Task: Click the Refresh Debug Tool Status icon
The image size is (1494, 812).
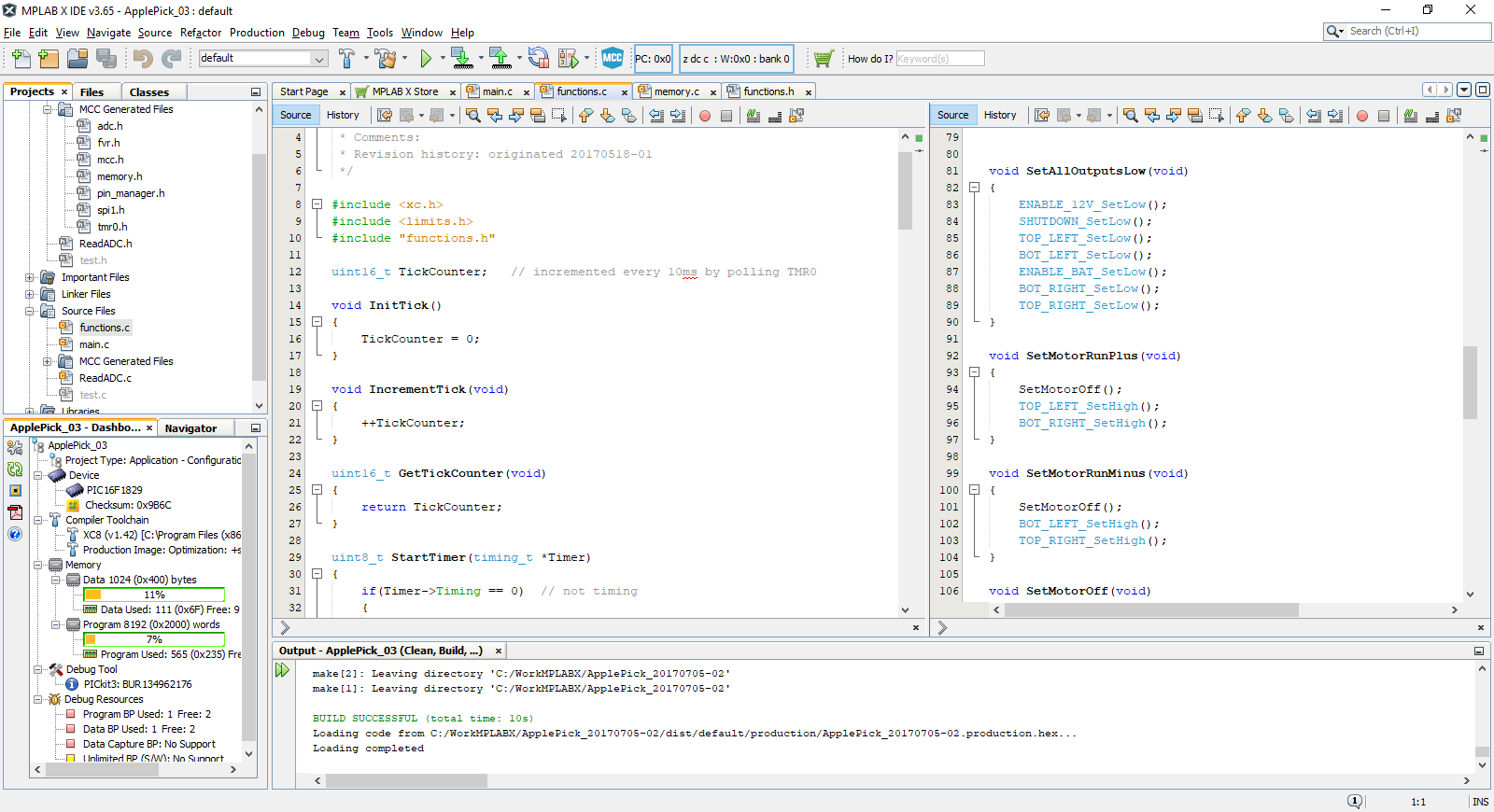Action: [x=15, y=469]
